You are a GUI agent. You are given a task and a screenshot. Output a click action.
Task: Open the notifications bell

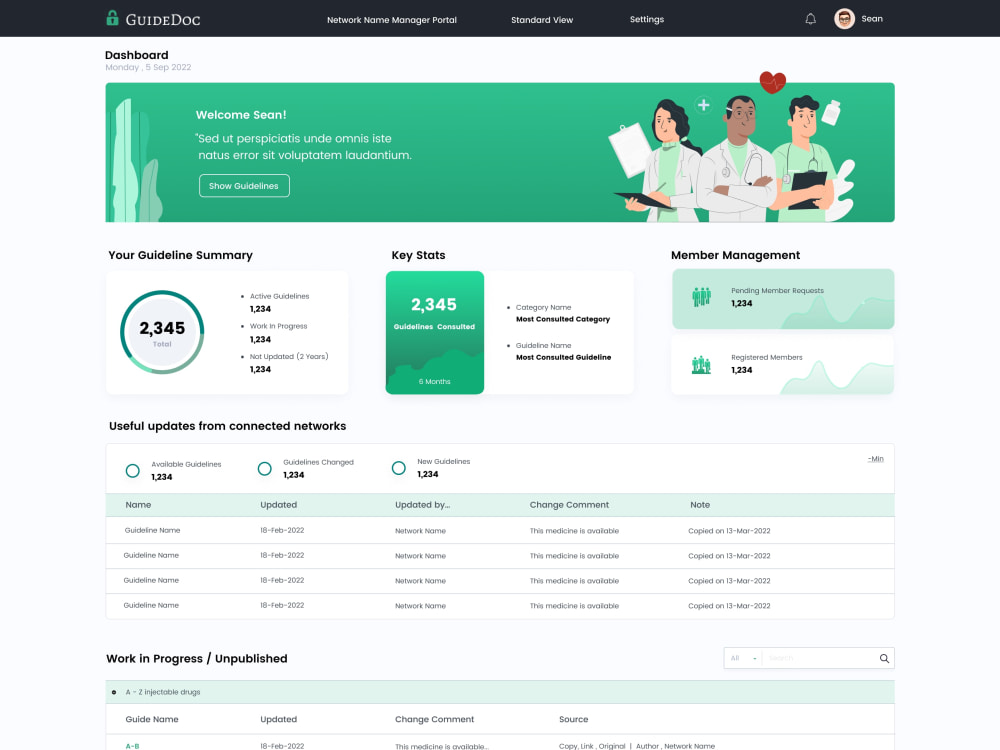(810, 19)
